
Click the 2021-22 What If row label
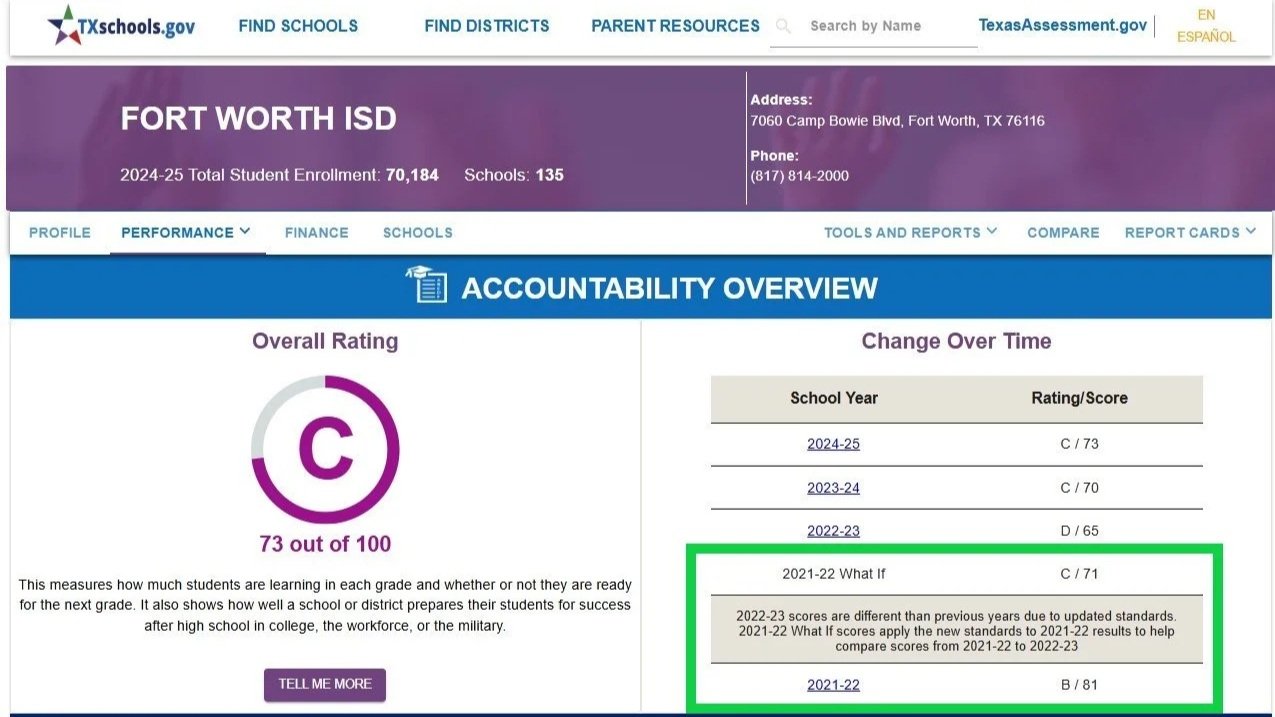[834, 574]
